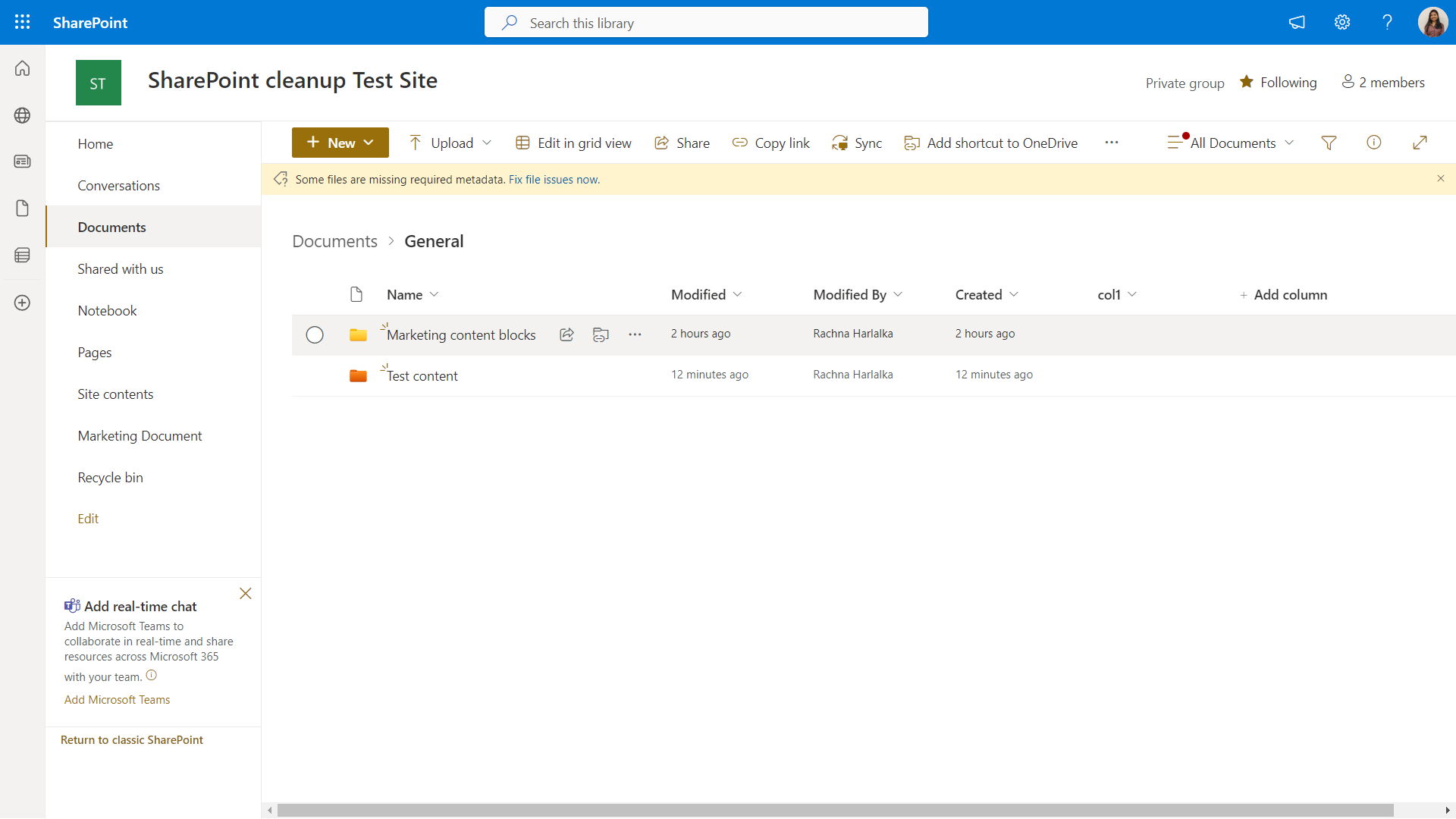Share the Marketing content blocks folder icon
The height and width of the screenshot is (819, 1456).
click(x=566, y=334)
